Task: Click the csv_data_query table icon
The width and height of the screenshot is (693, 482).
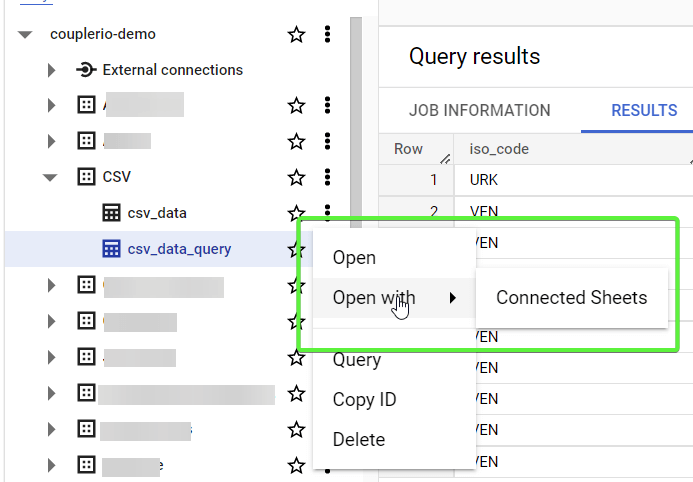Action: pyautogui.click(x=111, y=249)
